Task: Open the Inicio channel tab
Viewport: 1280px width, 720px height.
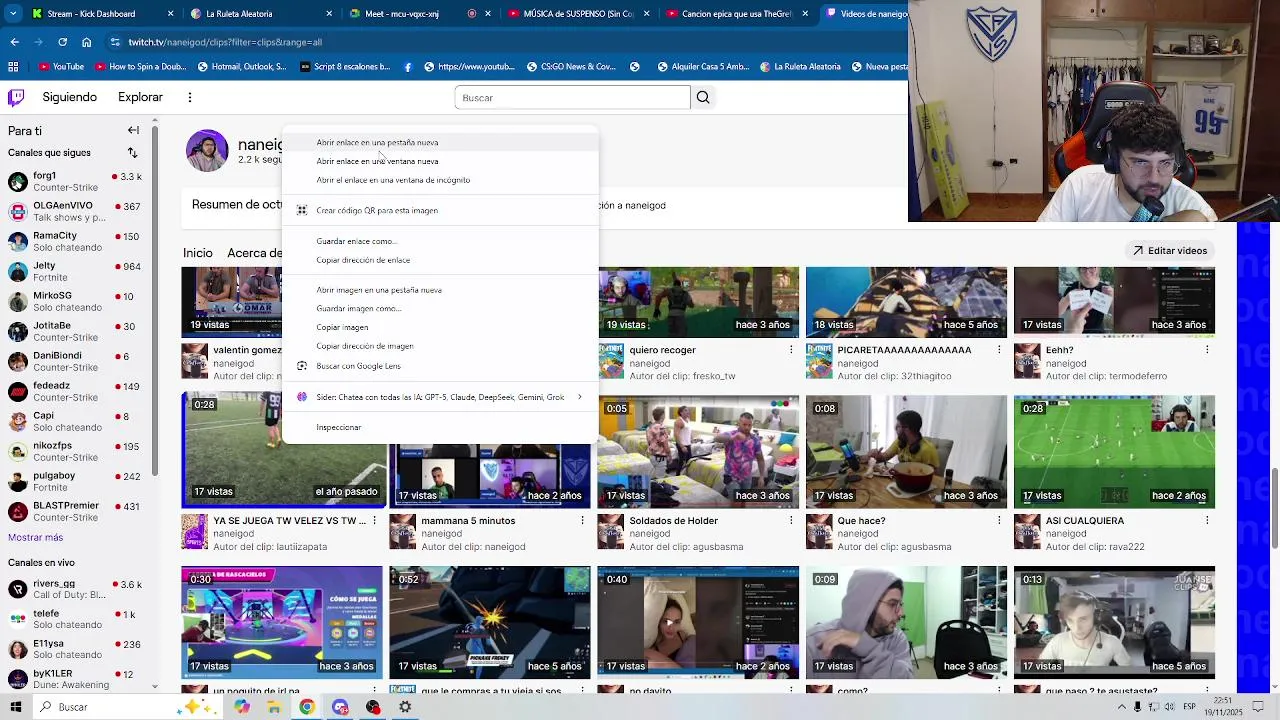Action: 198,253
